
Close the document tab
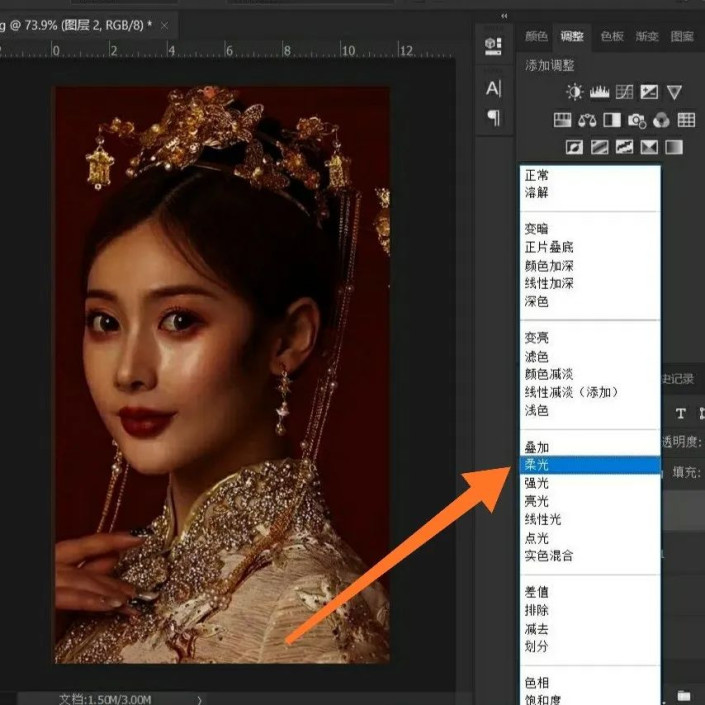165,26
